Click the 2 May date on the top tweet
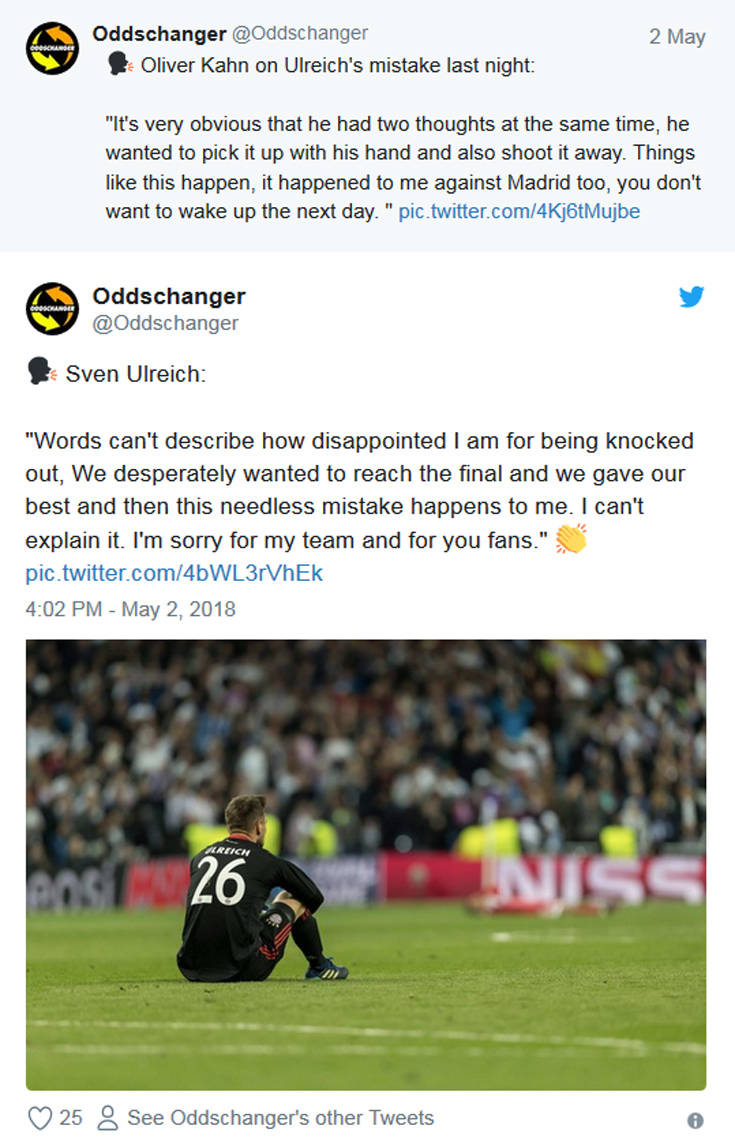The width and height of the screenshot is (735, 1148). tap(677, 37)
